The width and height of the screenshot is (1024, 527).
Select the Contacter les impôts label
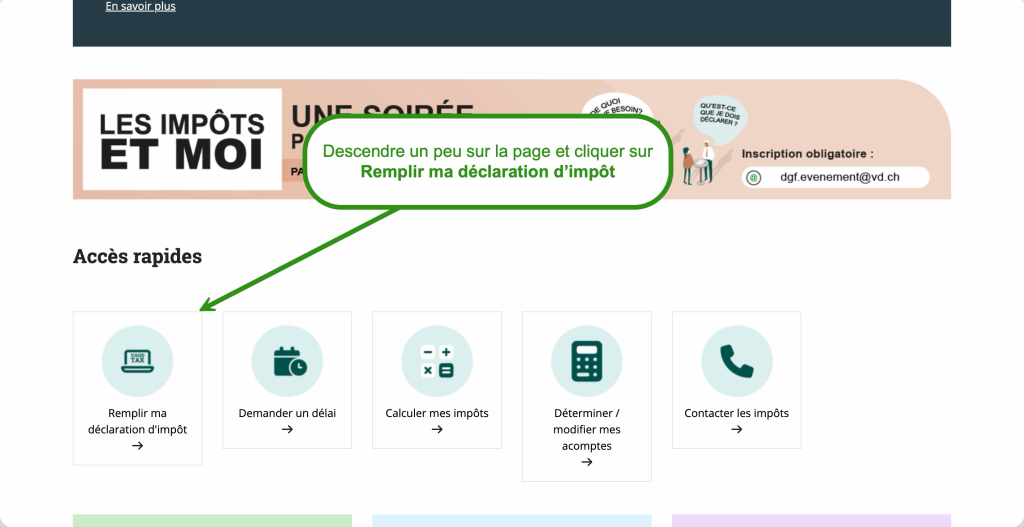coord(736,413)
